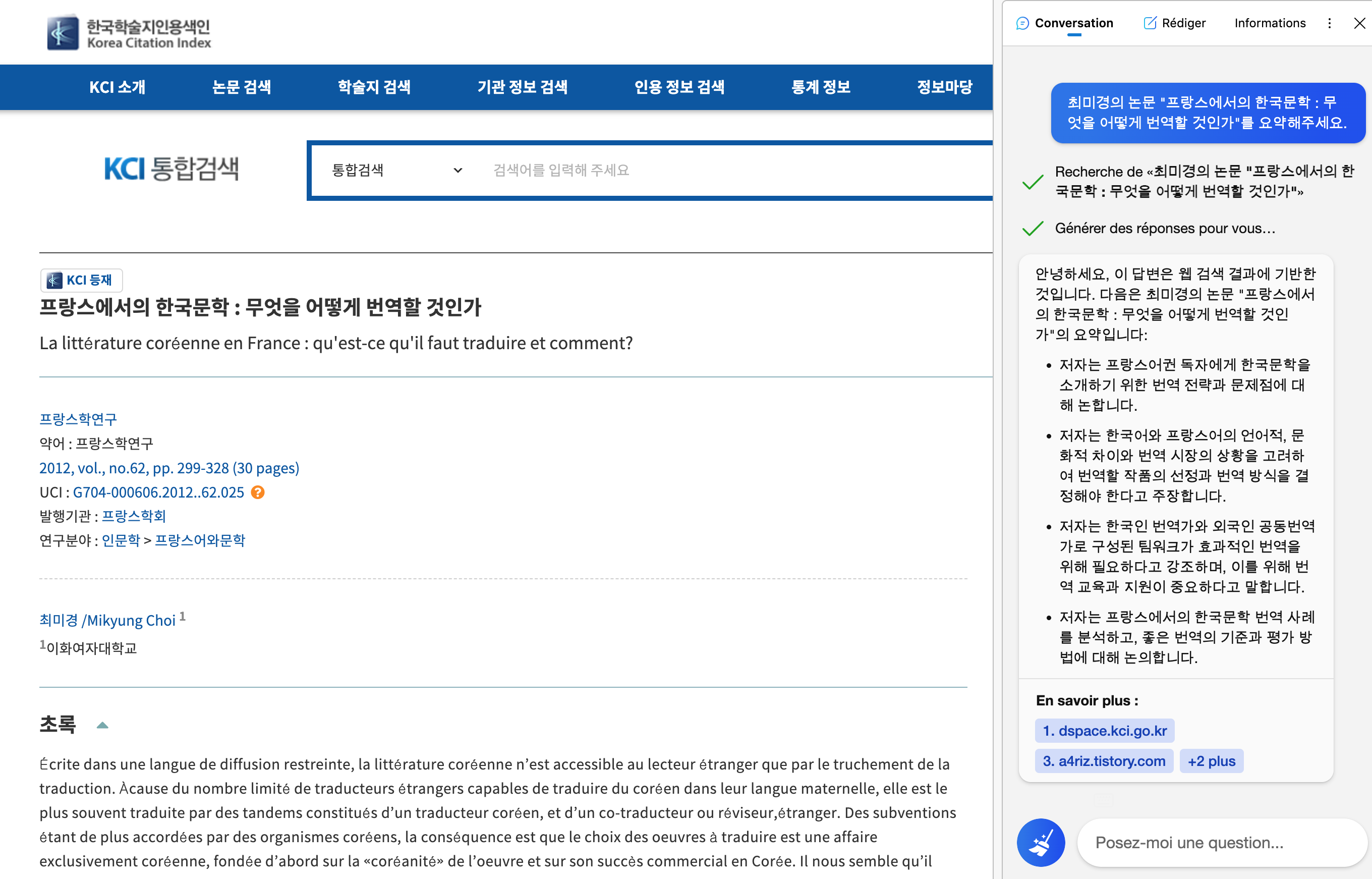Switch to the Informations tab
The image size is (1372, 879).
point(1269,23)
